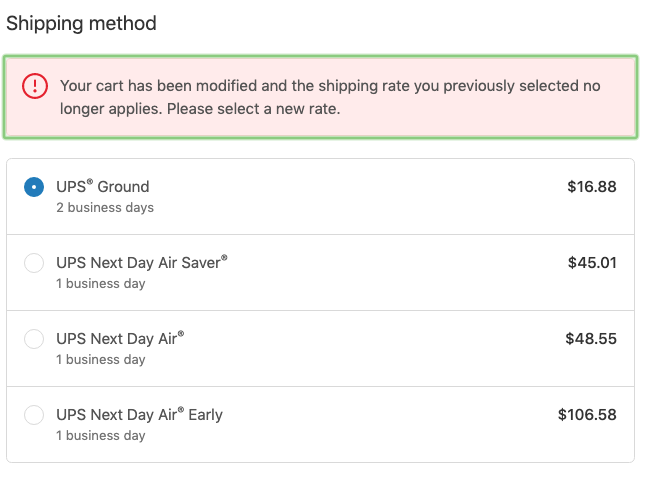Click the red exclamation warning icon
648x486 pixels.
[x=35, y=86]
